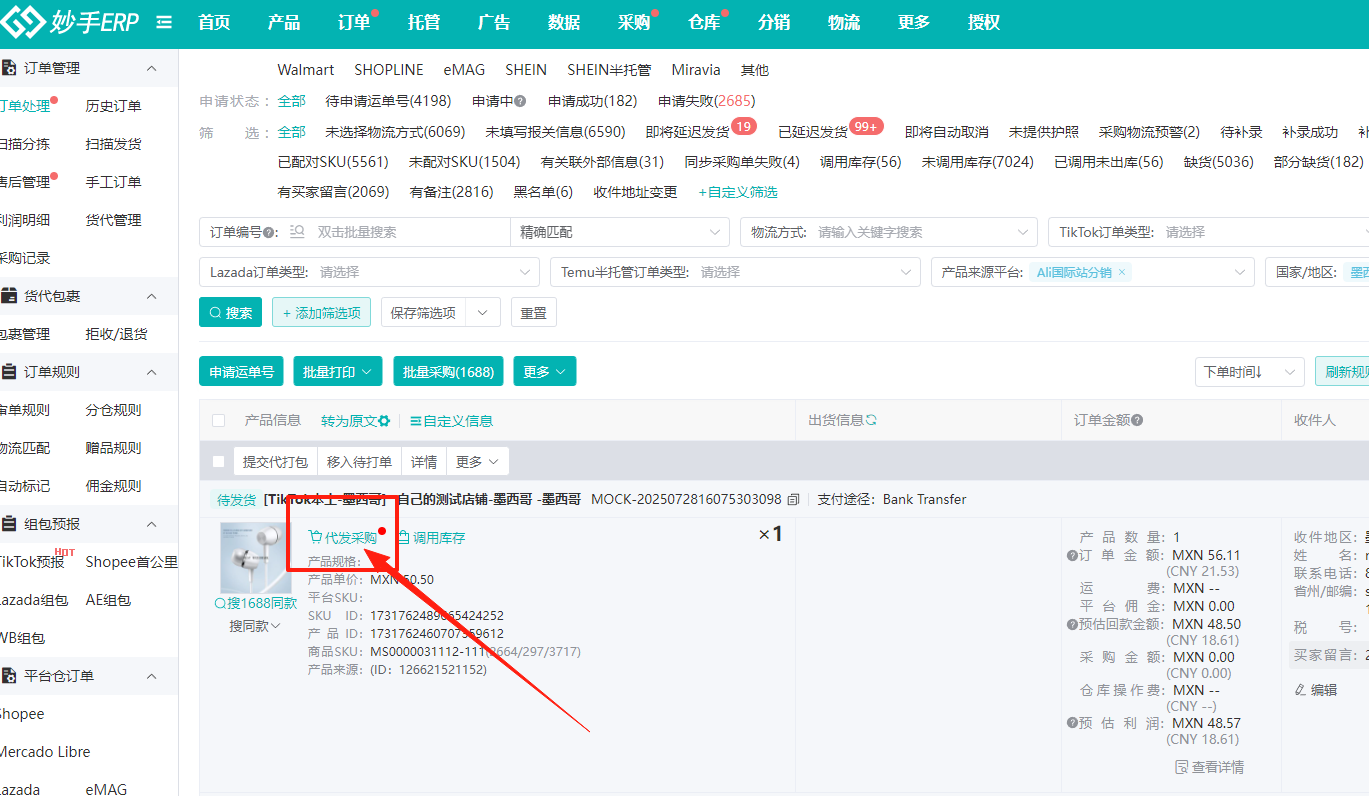Click the 移入待打单 button

coord(359,461)
